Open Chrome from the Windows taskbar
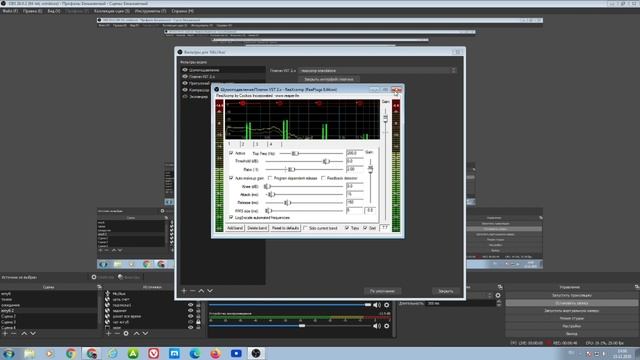640x360 pixels. coord(71,353)
